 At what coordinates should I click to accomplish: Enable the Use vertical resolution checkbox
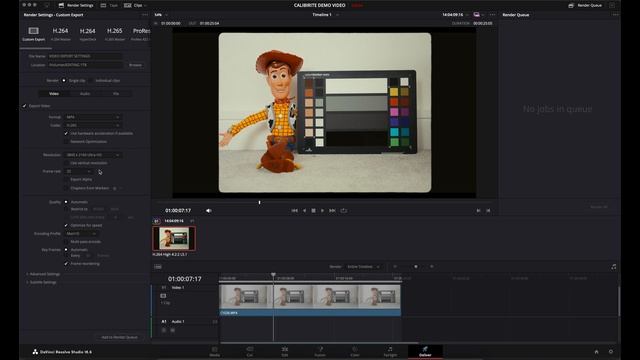pos(66,163)
